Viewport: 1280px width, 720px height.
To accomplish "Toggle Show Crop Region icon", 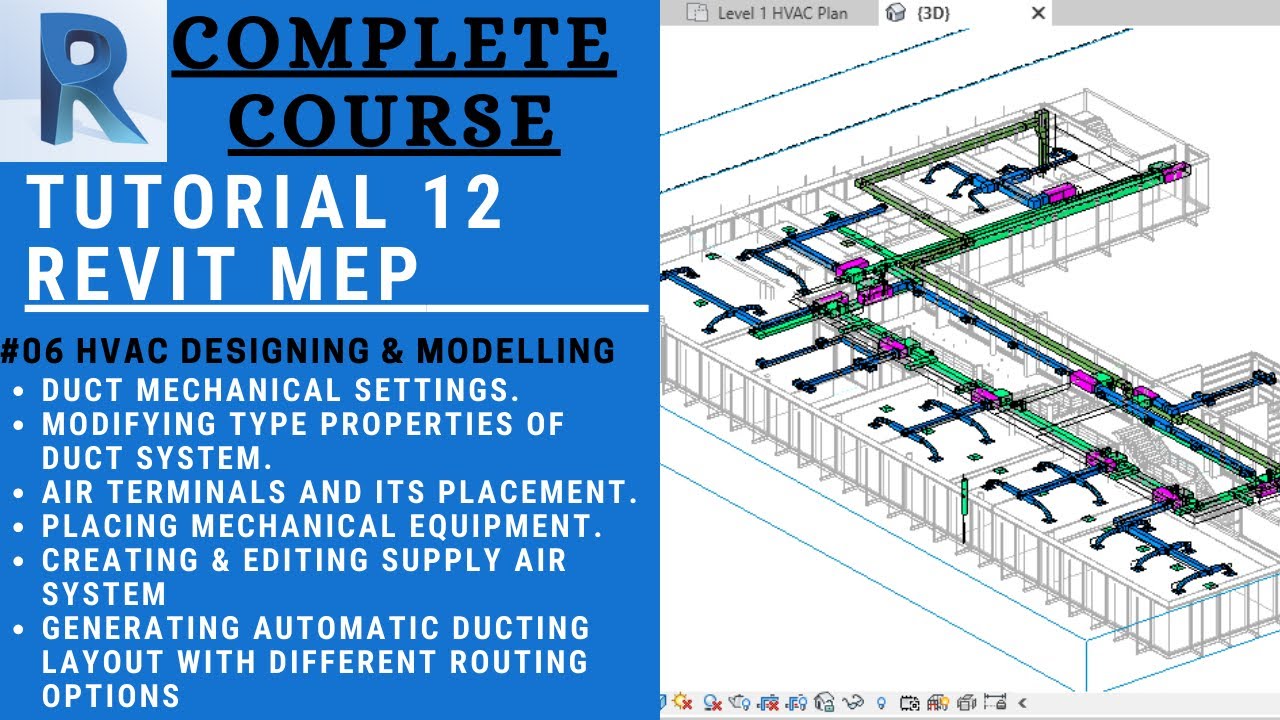I will tap(797, 703).
